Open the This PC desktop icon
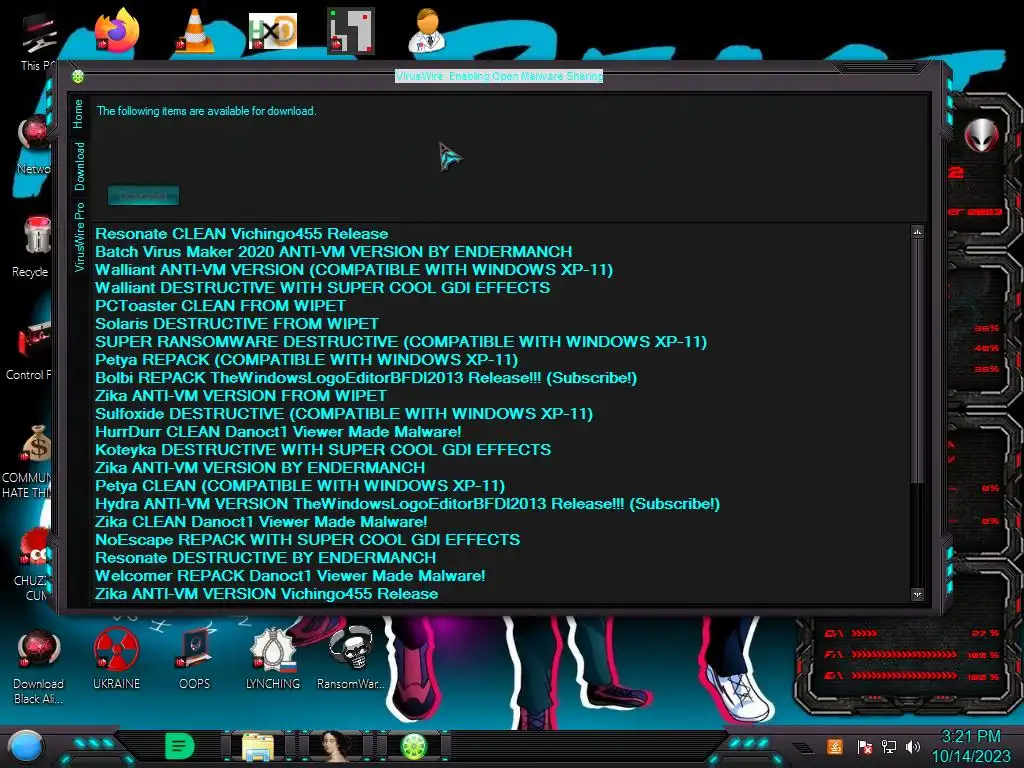1024x768 pixels. coord(38,40)
